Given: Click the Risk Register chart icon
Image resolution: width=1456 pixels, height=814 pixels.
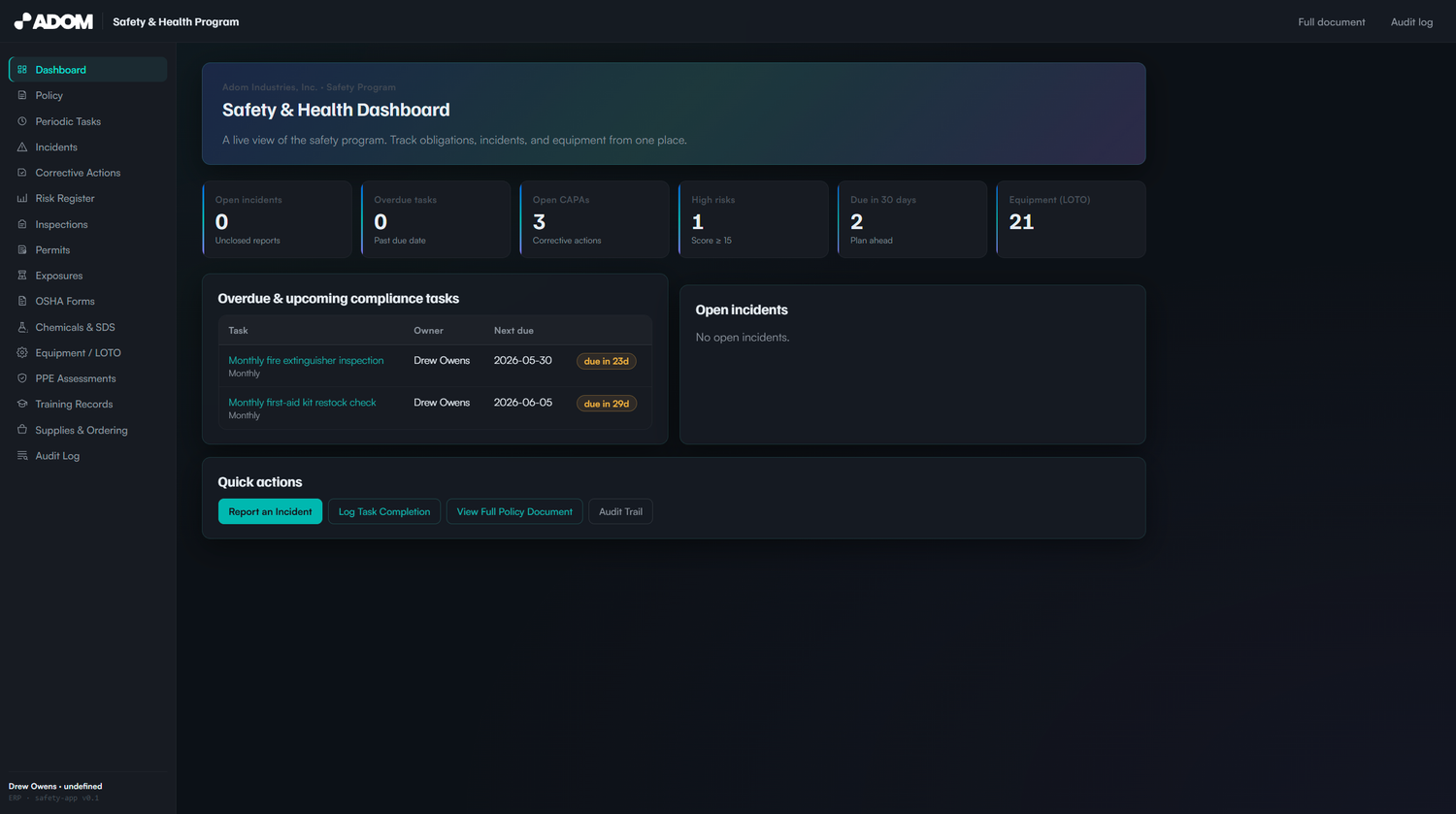Looking at the screenshot, I should pos(22,198).
